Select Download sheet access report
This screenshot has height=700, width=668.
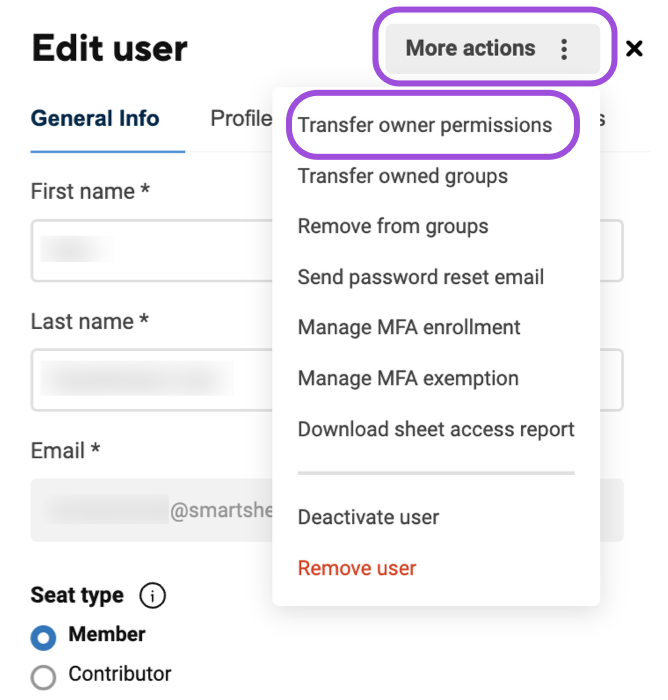pos(436,429)
